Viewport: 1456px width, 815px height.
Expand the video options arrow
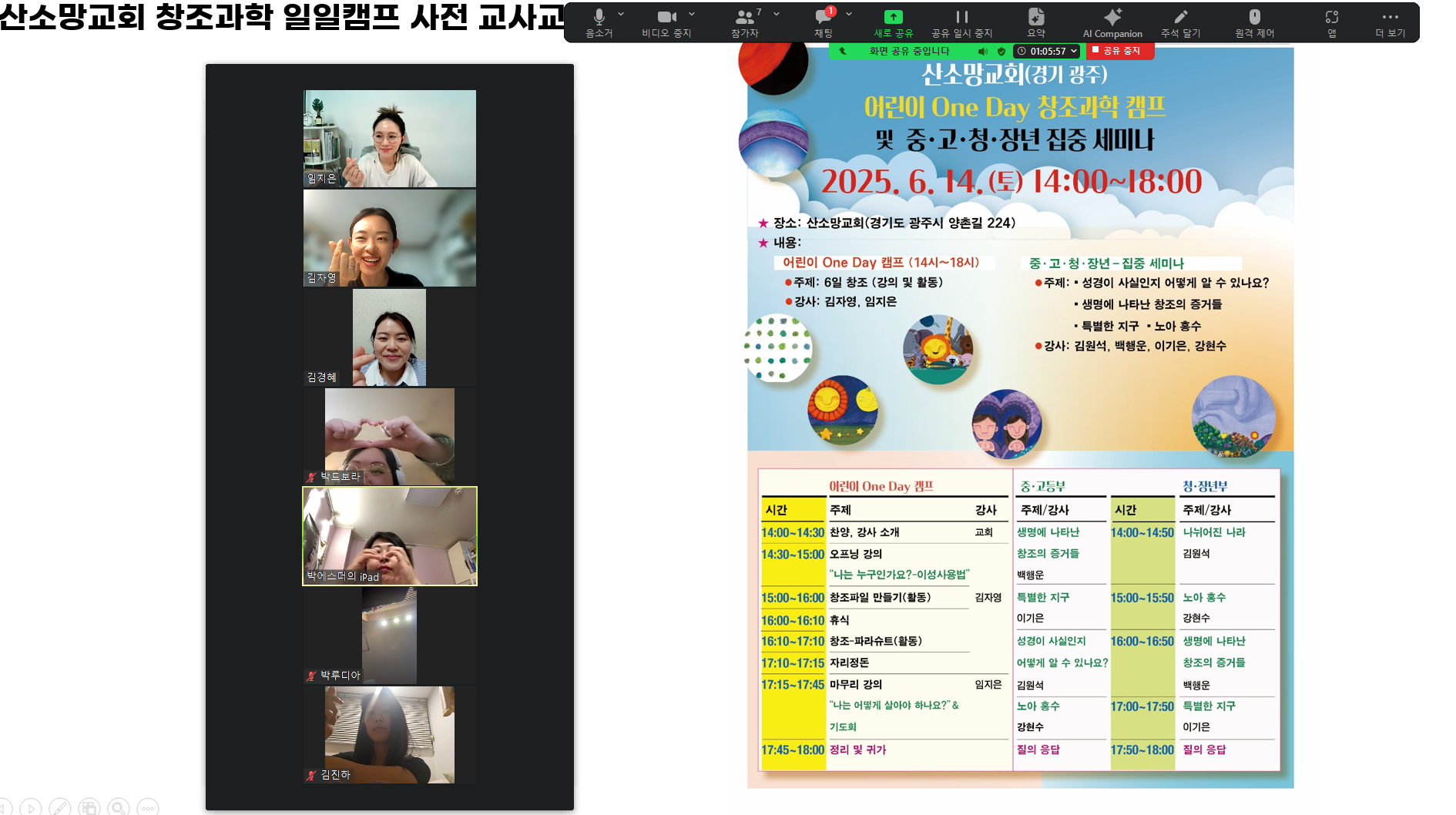(692, 14)
